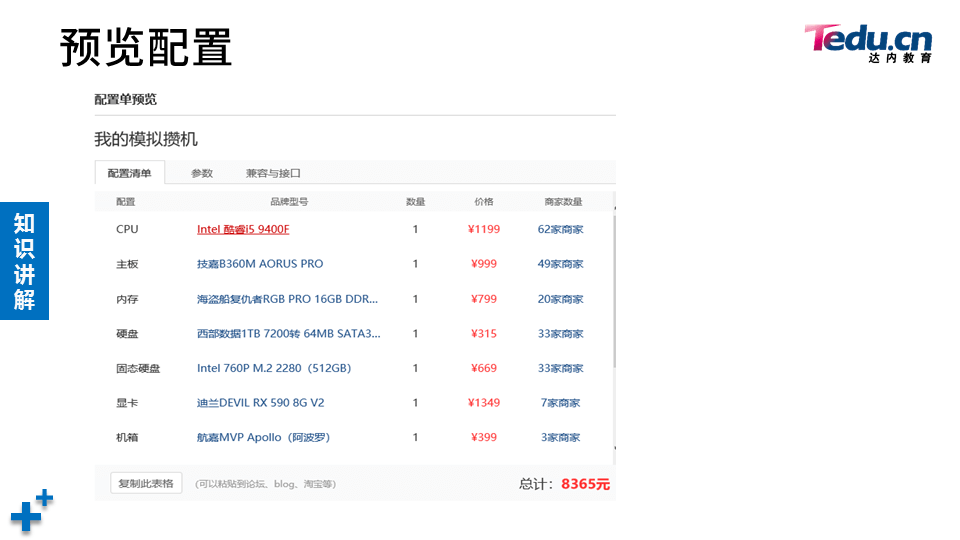
Task: Open 49家商家 for the motherboard
Action: click(x=560, y=264)
